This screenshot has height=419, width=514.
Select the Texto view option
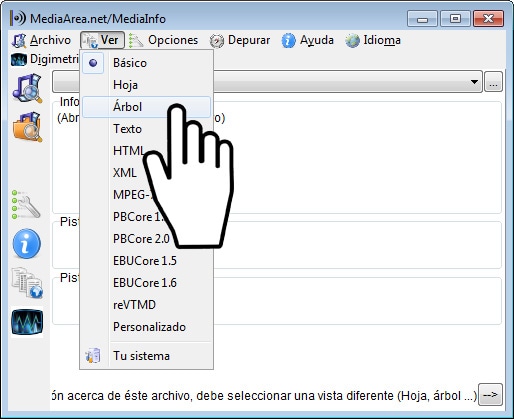coord(146,129)
